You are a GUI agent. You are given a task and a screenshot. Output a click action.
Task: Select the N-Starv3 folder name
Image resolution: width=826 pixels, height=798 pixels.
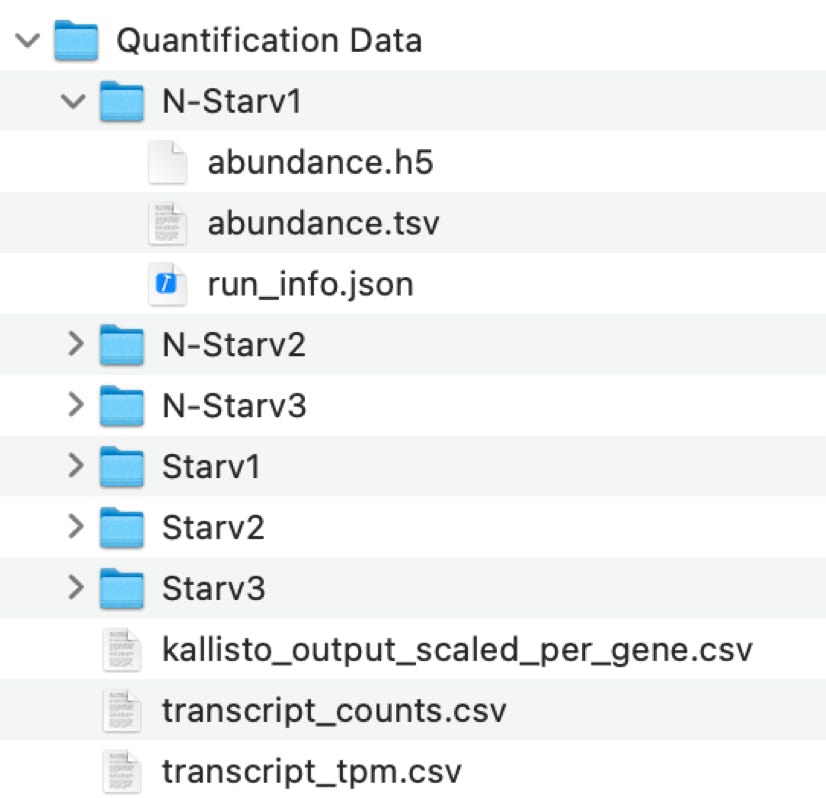click(233, 406)
